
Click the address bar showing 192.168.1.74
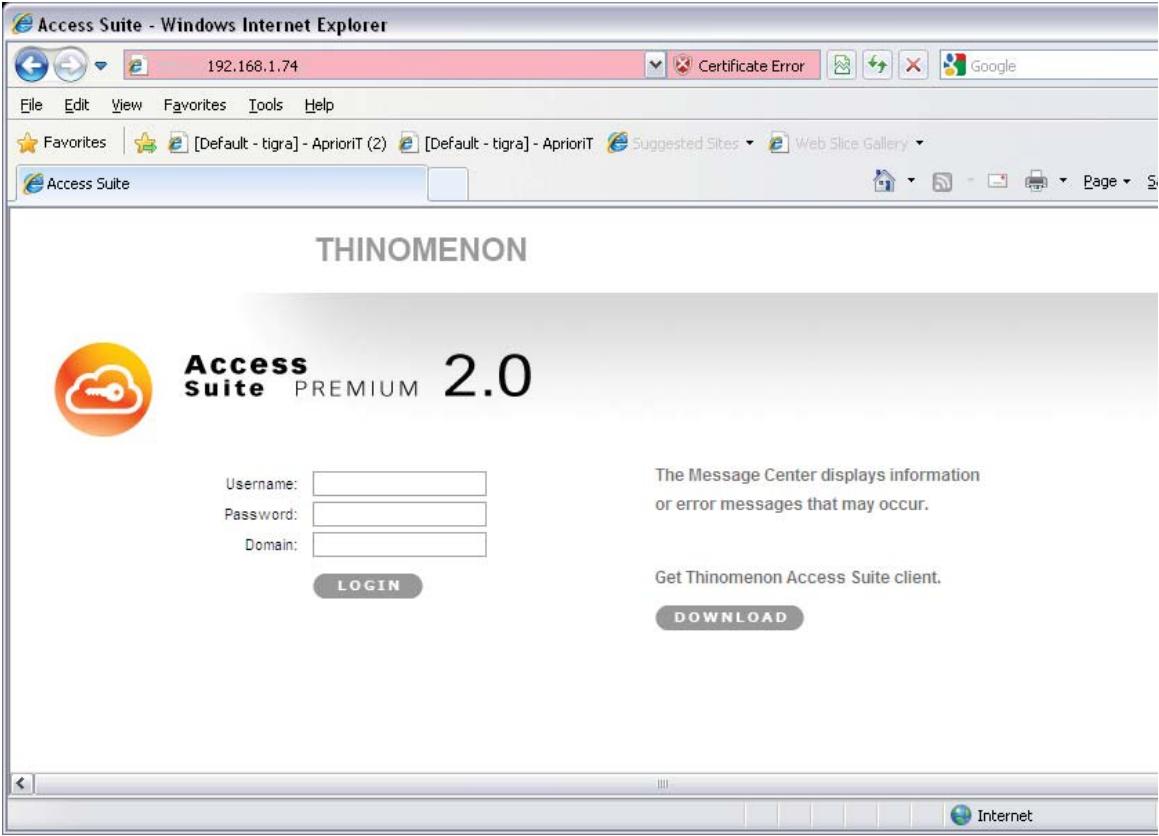(x=384, y=66)
